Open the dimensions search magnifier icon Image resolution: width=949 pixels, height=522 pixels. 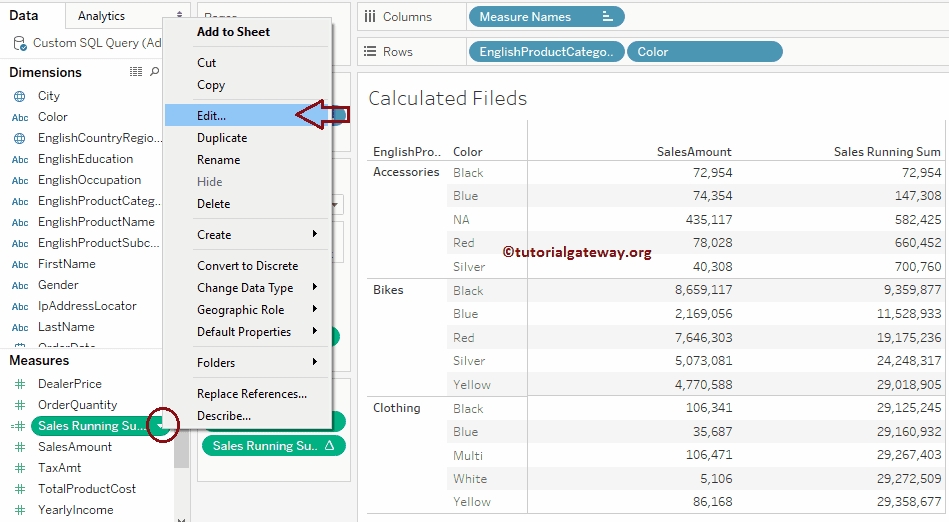click(154, 72)
